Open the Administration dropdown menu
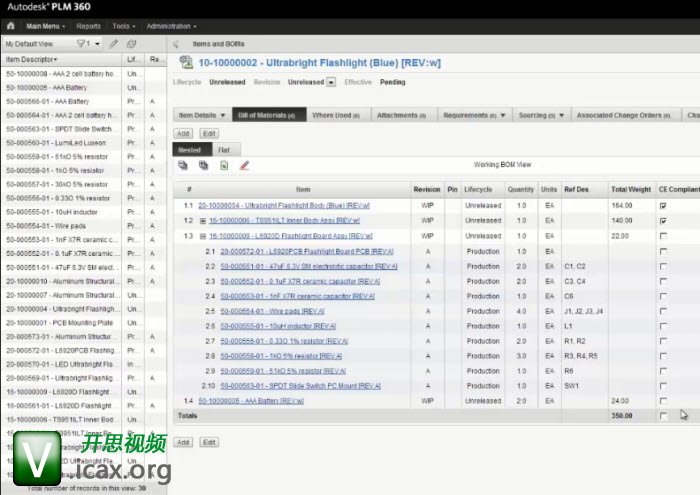This screenshot has width=700, height=495. (171, 26)
